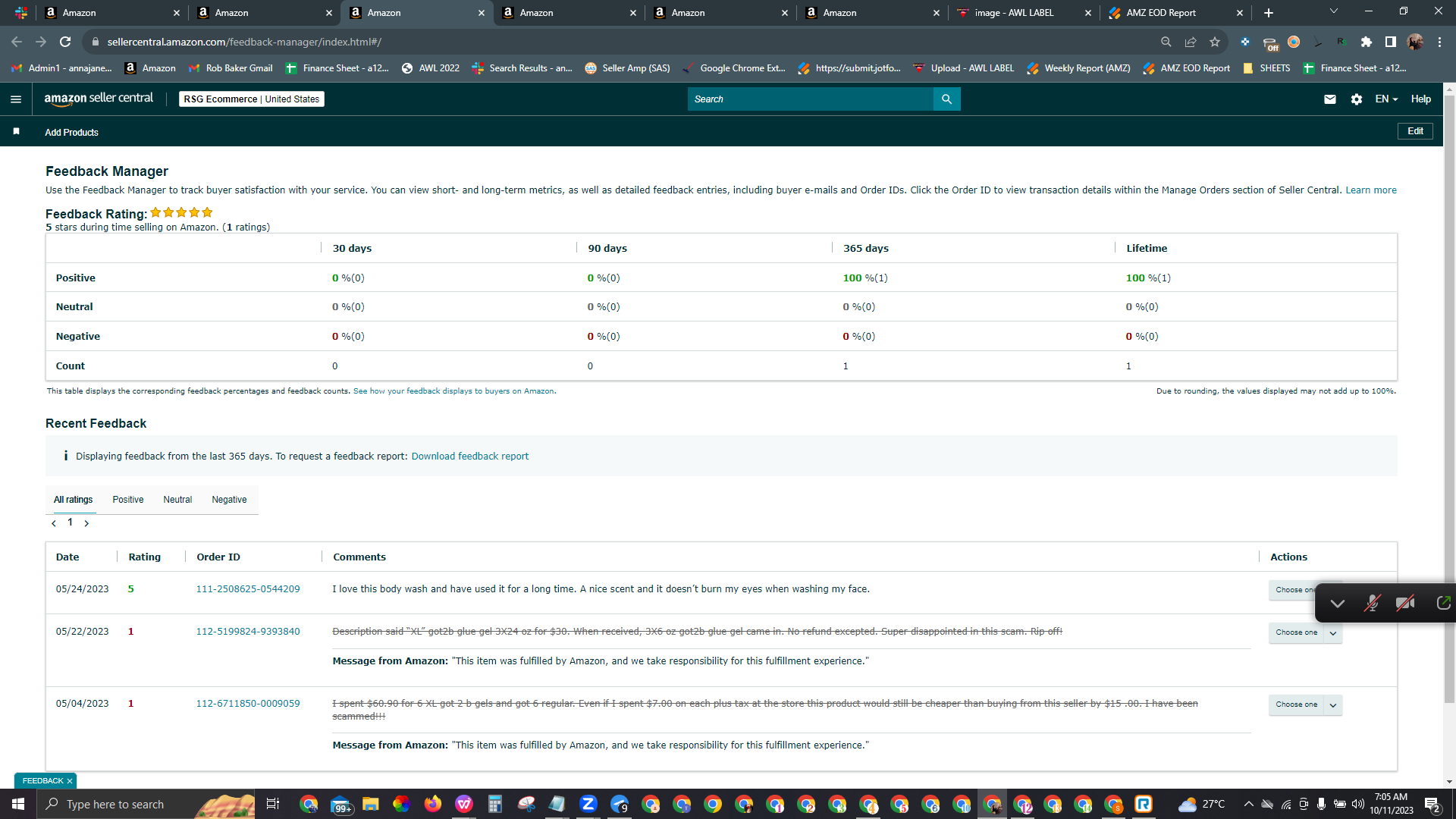
Task: Open the Chrome extensions puzzle icon
Action: (x=1367, y=42)
